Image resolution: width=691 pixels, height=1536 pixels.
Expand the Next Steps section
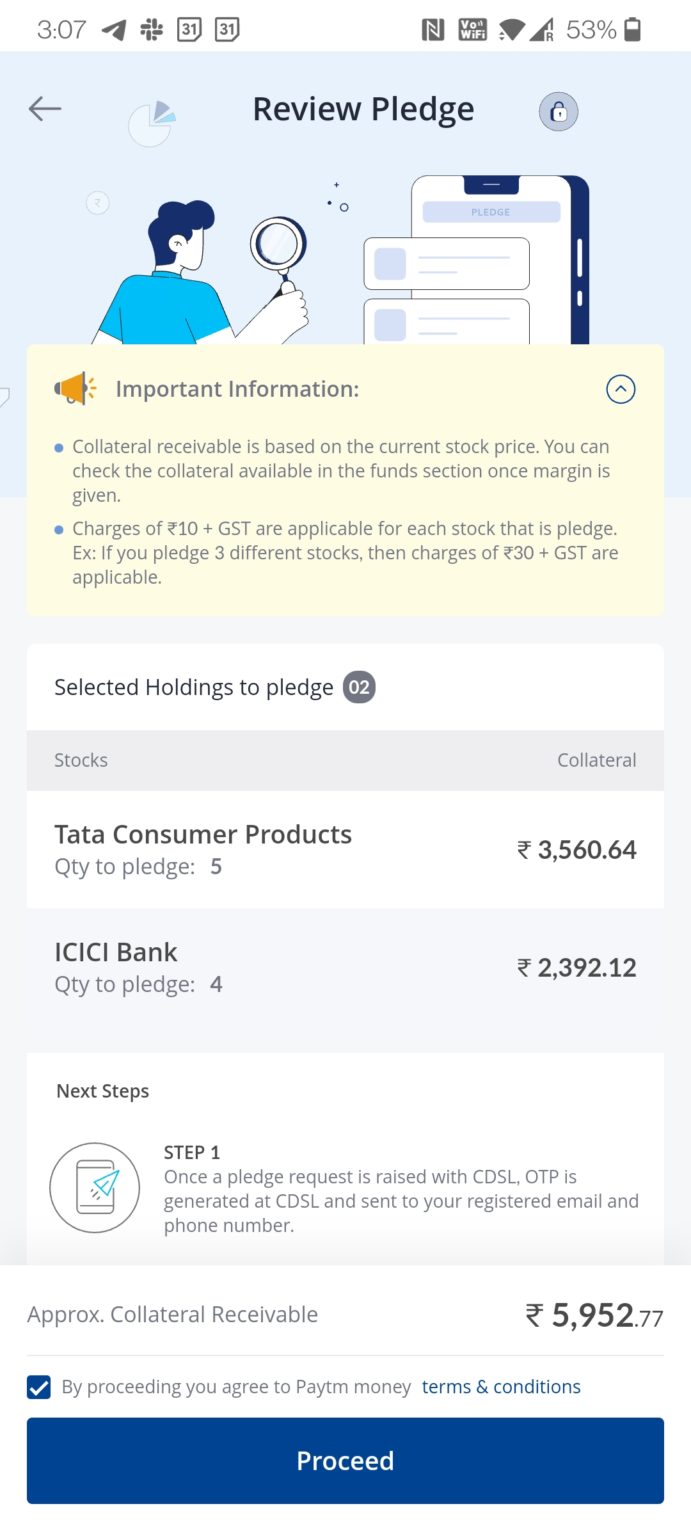pyautogui.click(x=103, y=1090)
